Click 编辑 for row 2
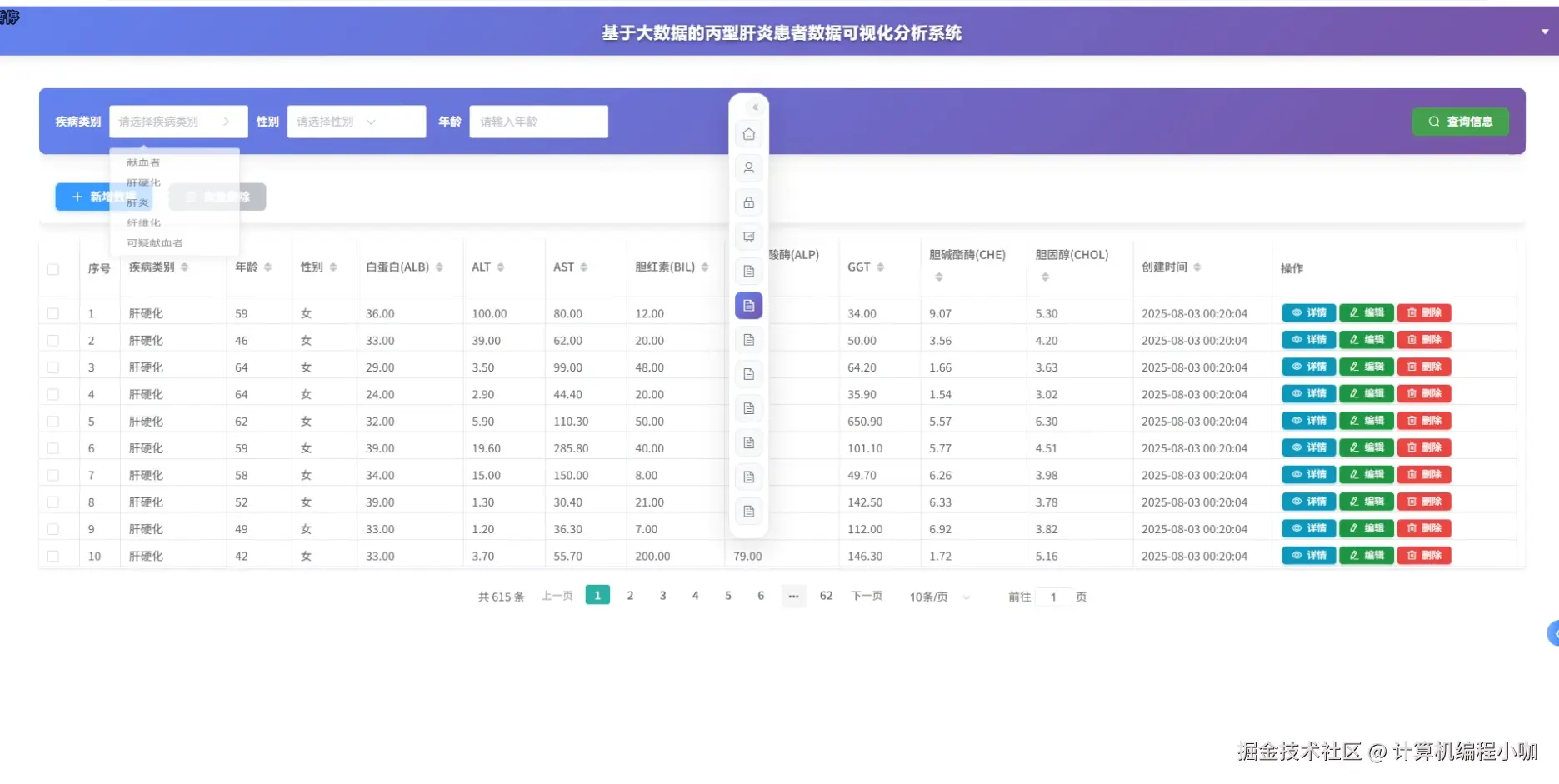The image size is (1559, 784). coord(1367,340)
